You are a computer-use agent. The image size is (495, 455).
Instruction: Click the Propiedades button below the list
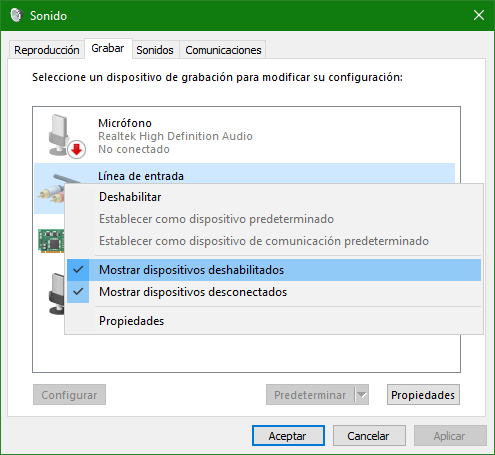[x=423, y=395]
